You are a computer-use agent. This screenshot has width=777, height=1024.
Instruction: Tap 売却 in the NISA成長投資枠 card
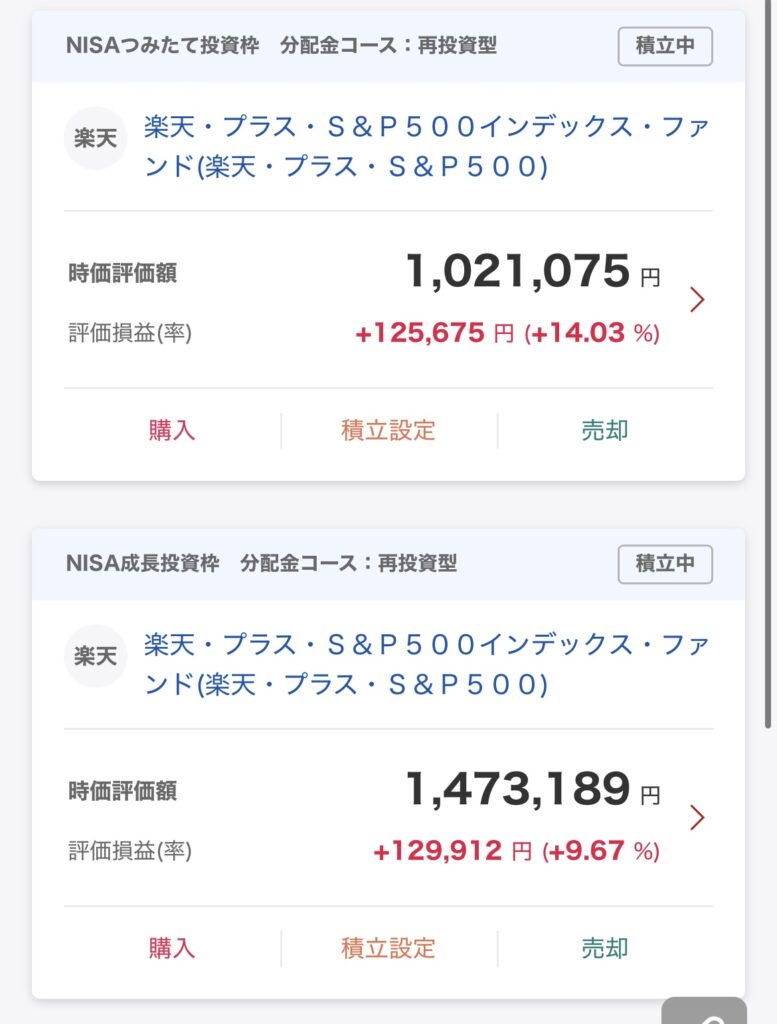(x=605, y=948)
